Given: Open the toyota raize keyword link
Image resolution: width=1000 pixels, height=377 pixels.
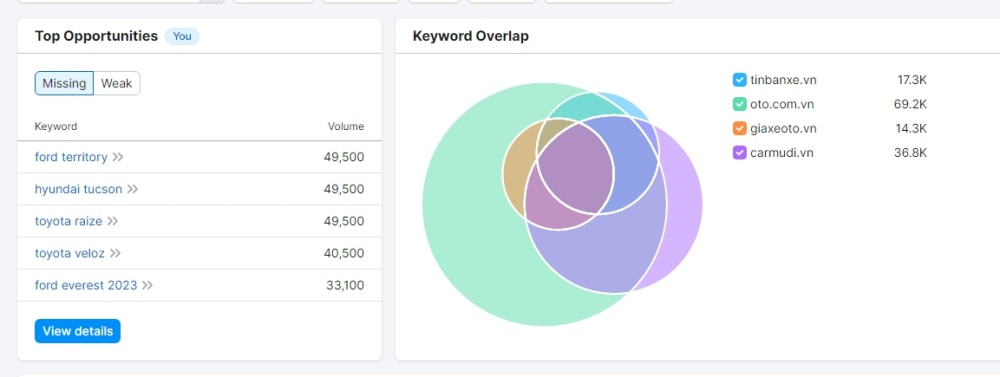Looking at the screenshot, I should (x=68, y=221).
